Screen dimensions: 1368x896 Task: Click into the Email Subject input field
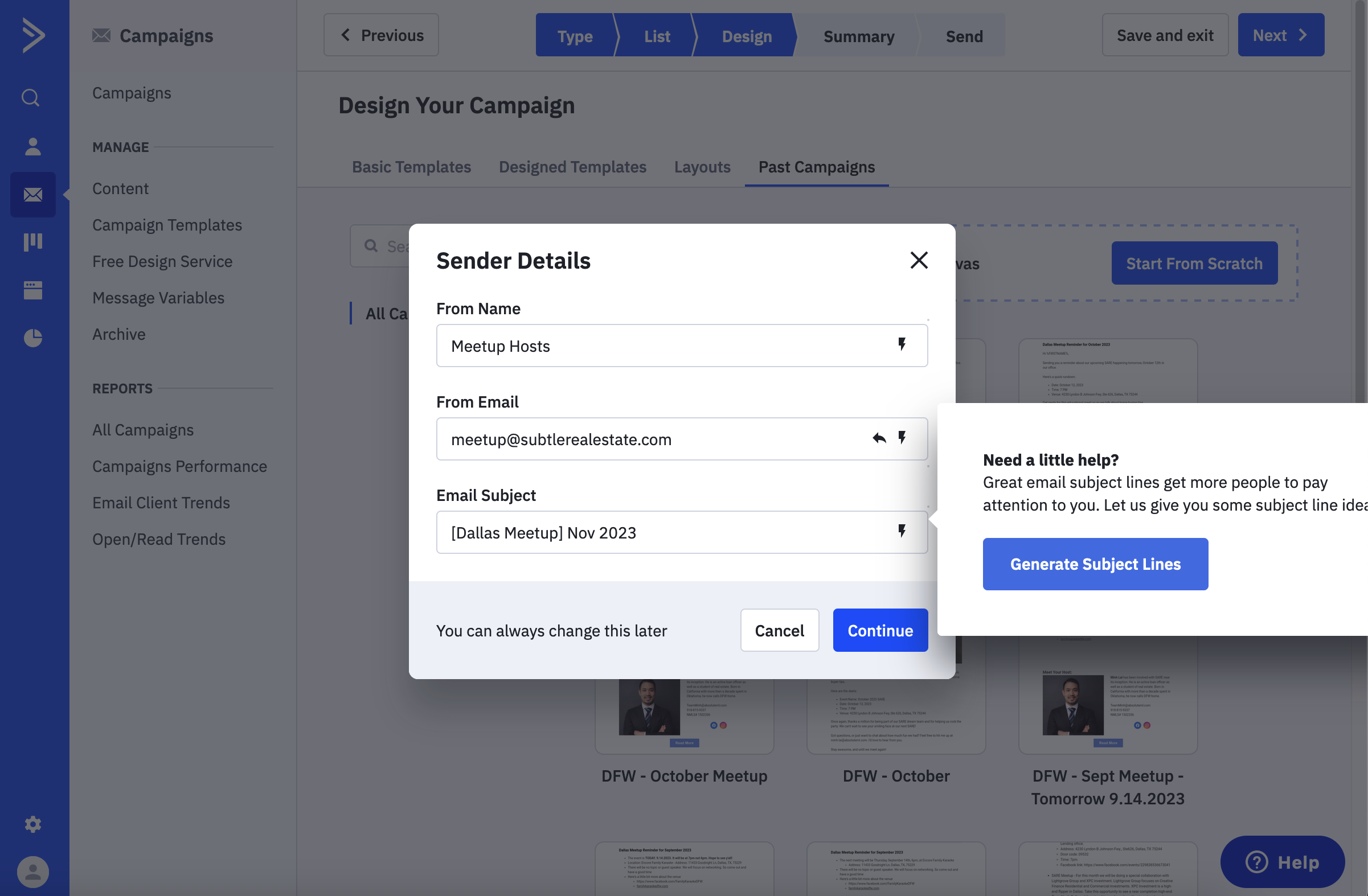pos(661,532)
